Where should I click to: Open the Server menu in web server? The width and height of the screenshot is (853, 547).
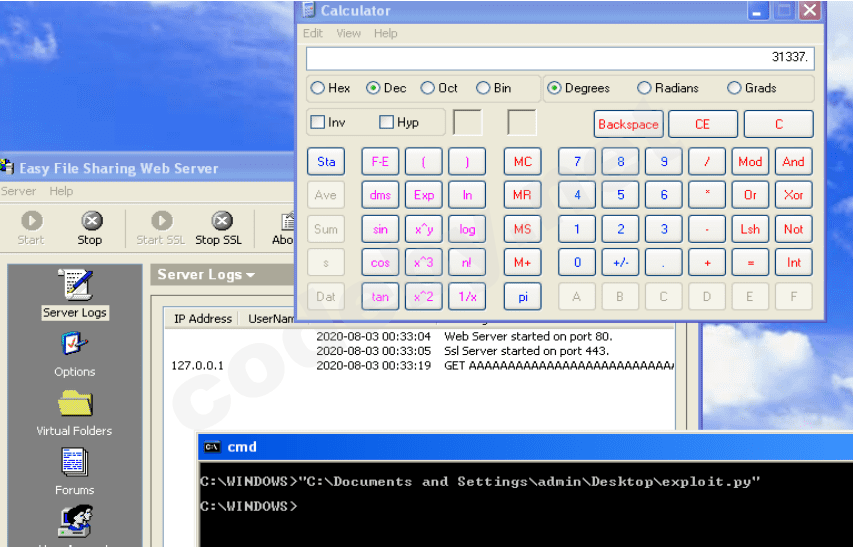pos(18,191)
